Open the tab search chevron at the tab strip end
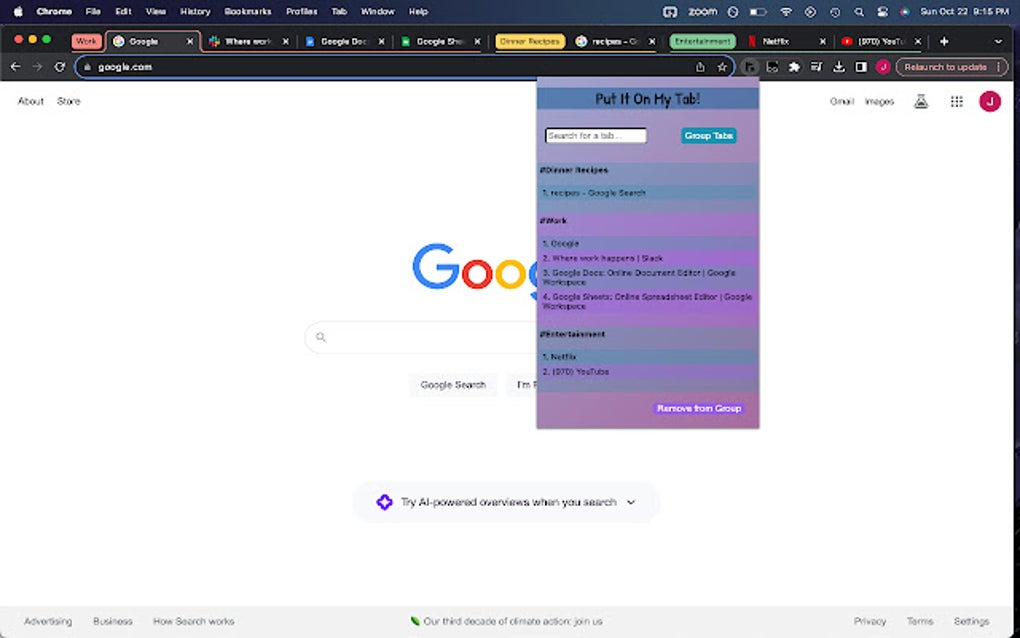 click(998, 41)
